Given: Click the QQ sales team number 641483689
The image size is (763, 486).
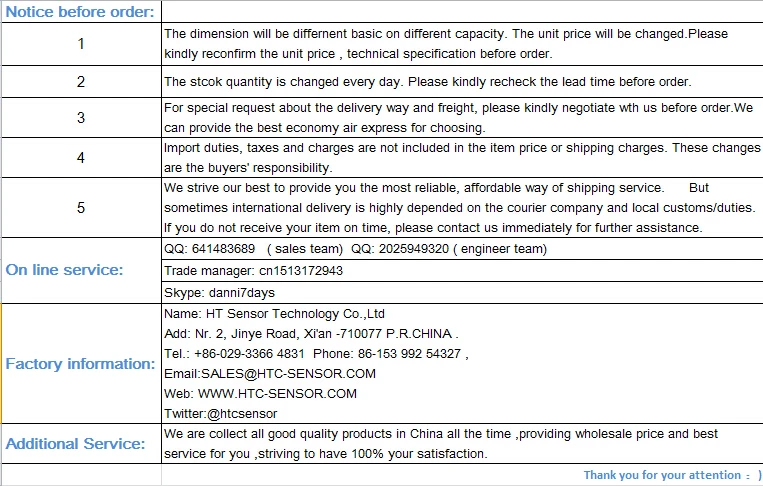Looking at the screenshot, I should point(223,249).
